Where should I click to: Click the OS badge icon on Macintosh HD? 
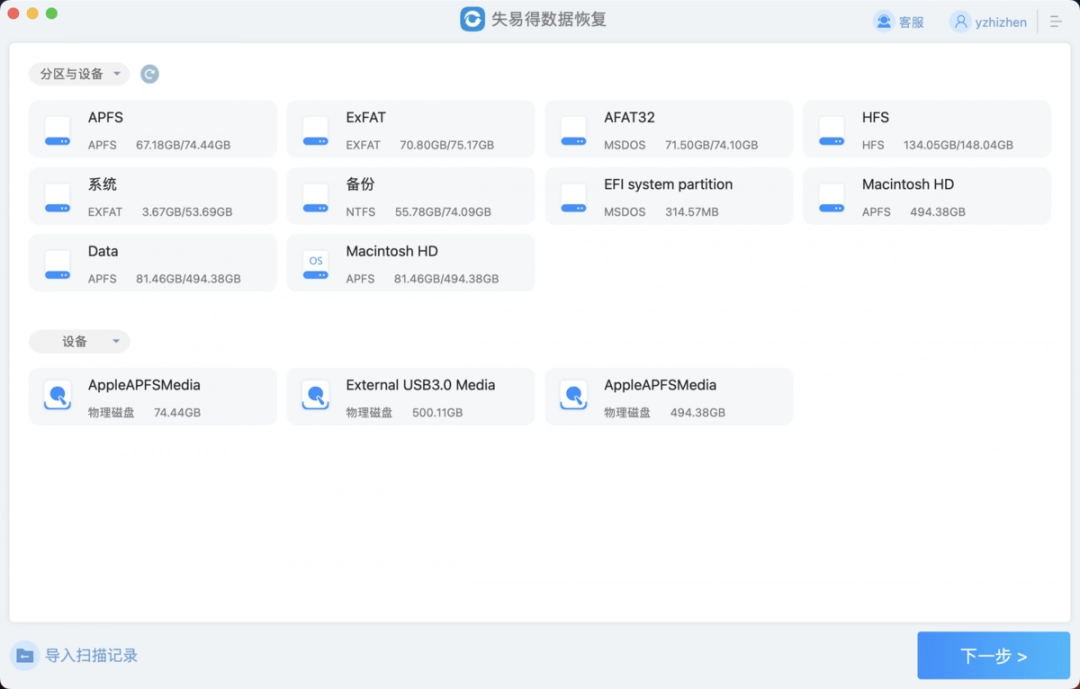(x=315, y=261)
